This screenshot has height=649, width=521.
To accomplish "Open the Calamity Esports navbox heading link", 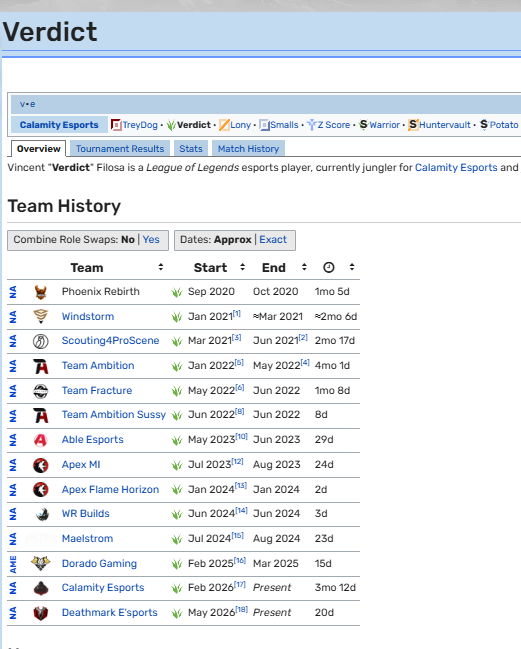I will [x=59, y=125].
